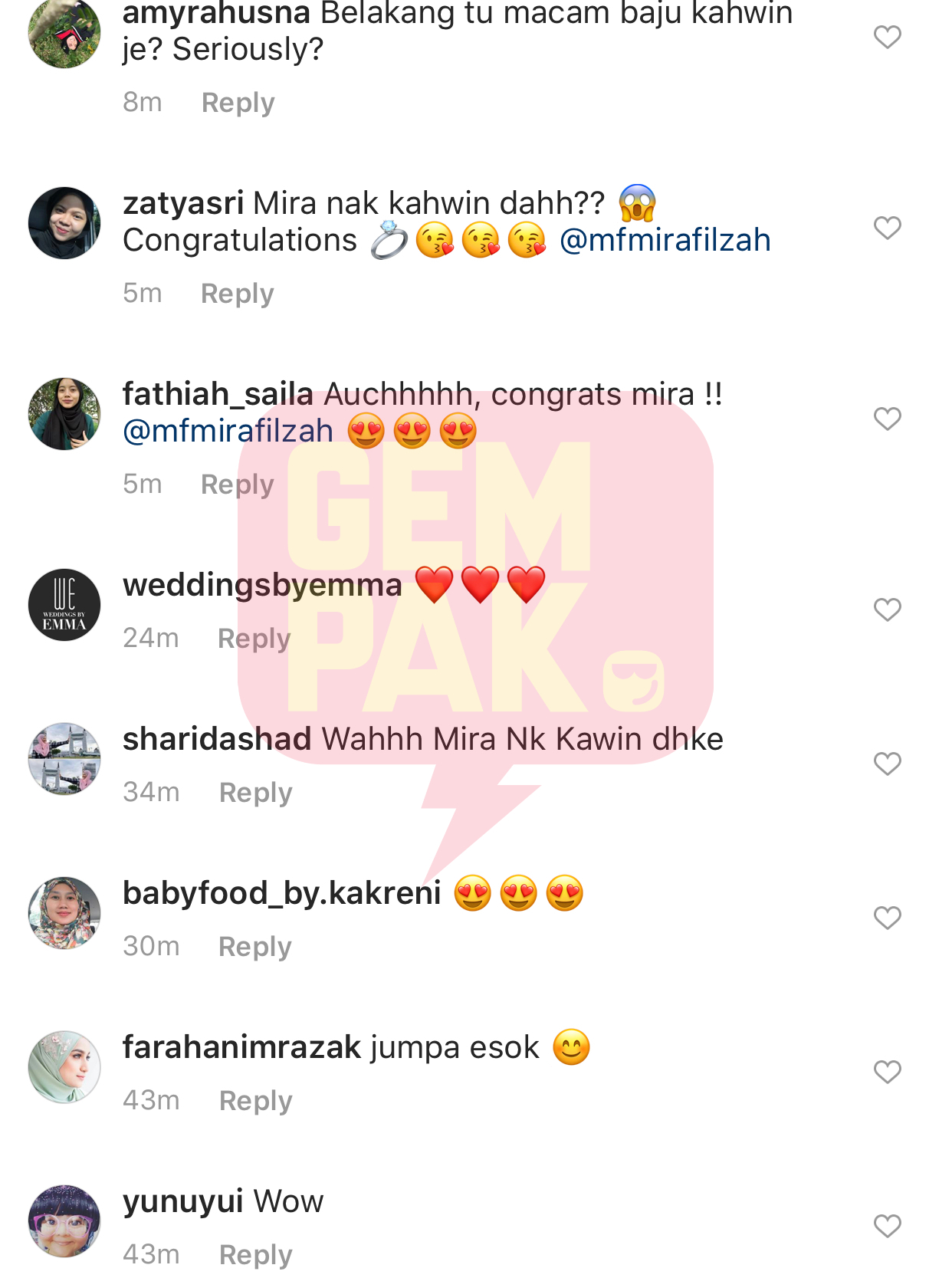Heart the babyfood_by.kakreni comment
The height and width of the screenshot is (1278, 952).
click(x=887, y=918)
